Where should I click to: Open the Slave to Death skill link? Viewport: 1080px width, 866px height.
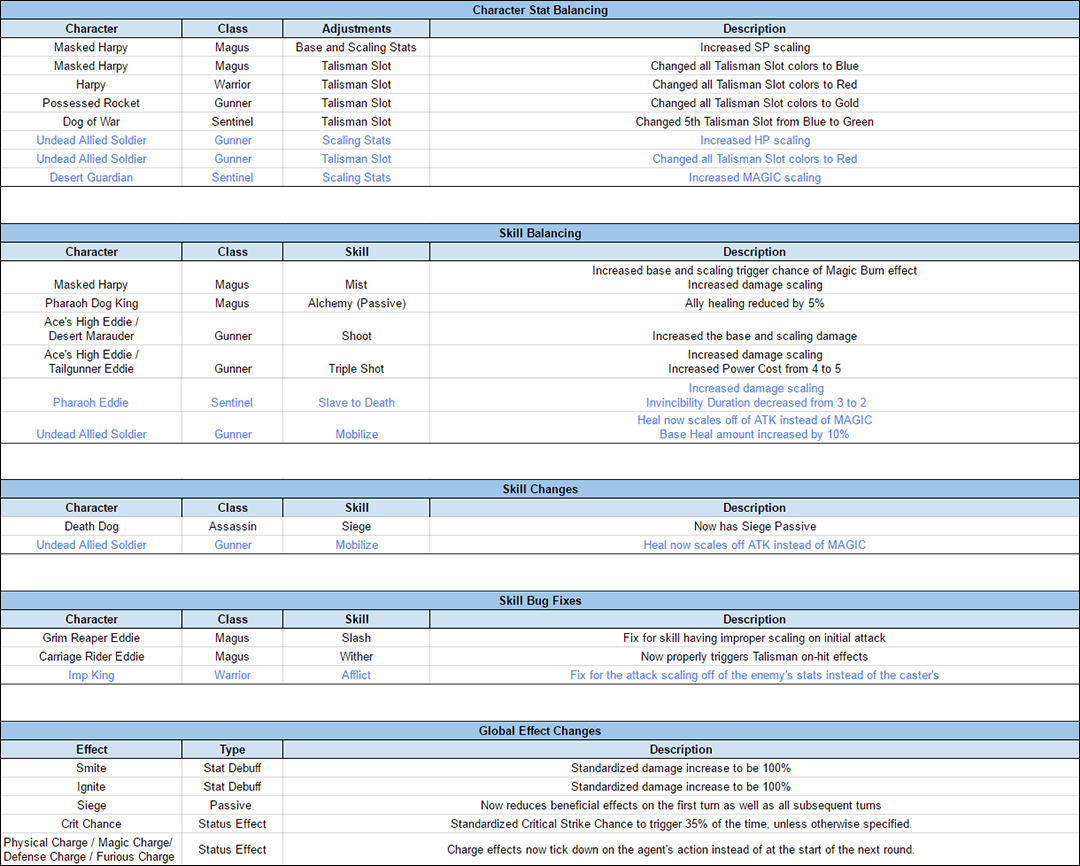coord(356,403)
